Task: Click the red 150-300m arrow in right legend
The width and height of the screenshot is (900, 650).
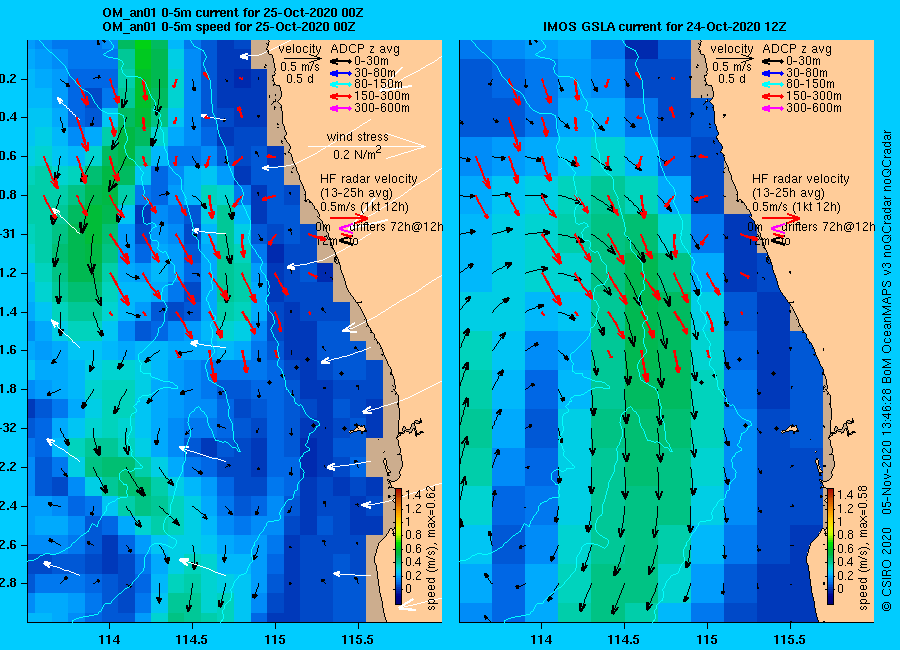Action: click(x=773, y=96)
